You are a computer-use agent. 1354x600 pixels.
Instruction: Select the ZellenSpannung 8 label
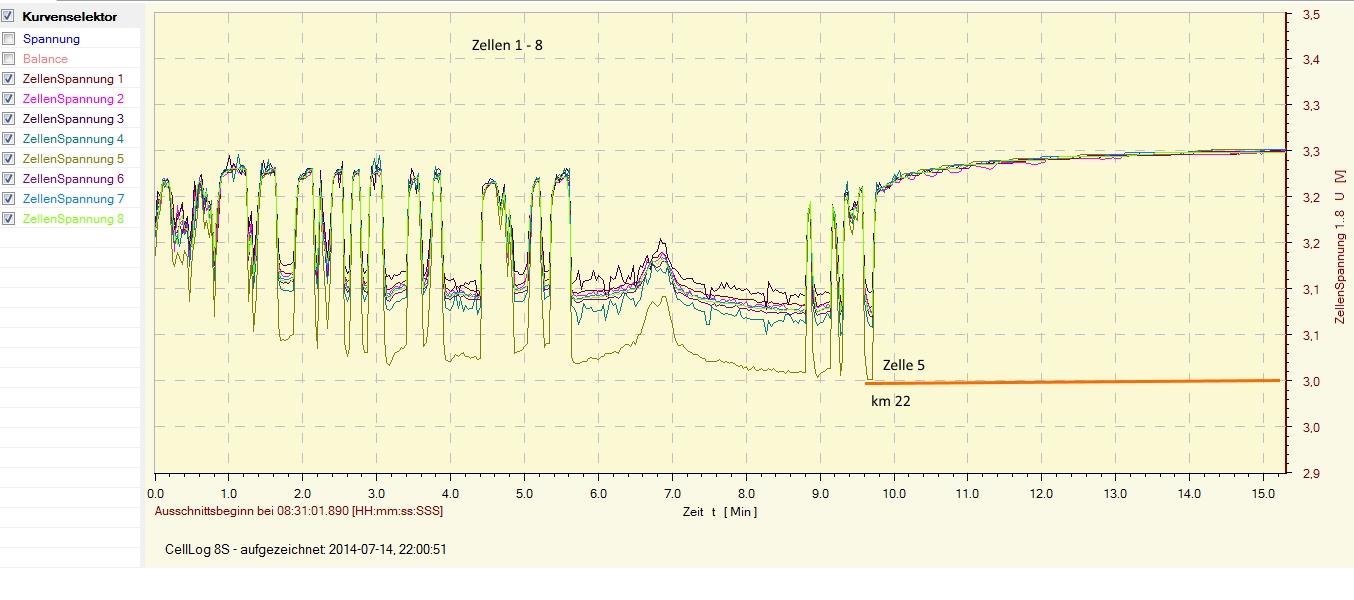(x=73, y=219)
